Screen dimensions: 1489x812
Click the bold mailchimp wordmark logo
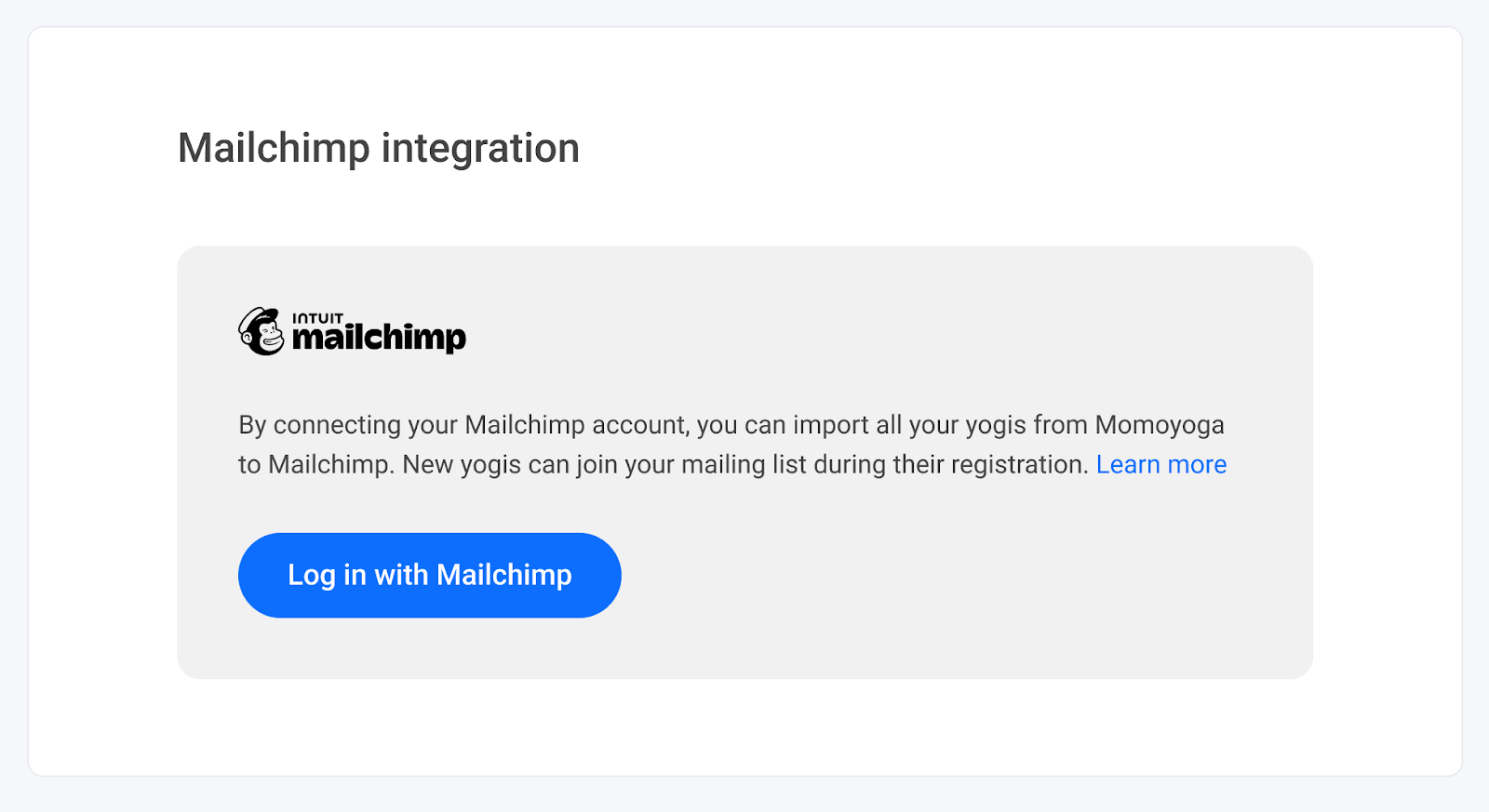click(x=379, y=338)
